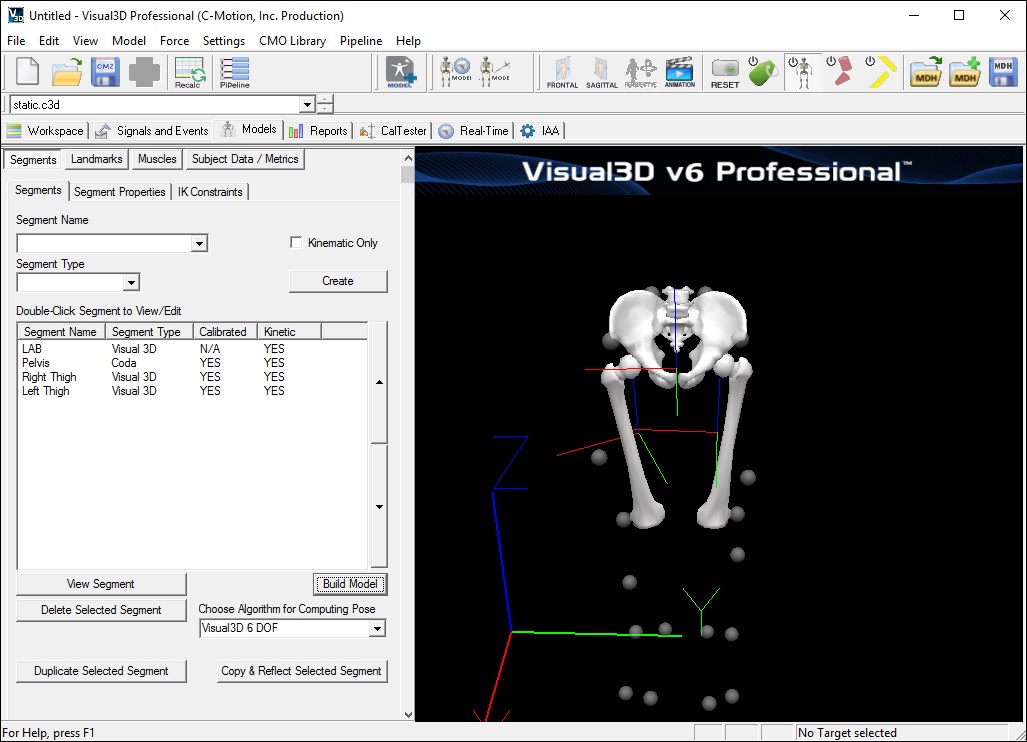Screen dimensions: 1027x742
Task: Move segment up with list up arrow
Action: (x=379, y=382)
